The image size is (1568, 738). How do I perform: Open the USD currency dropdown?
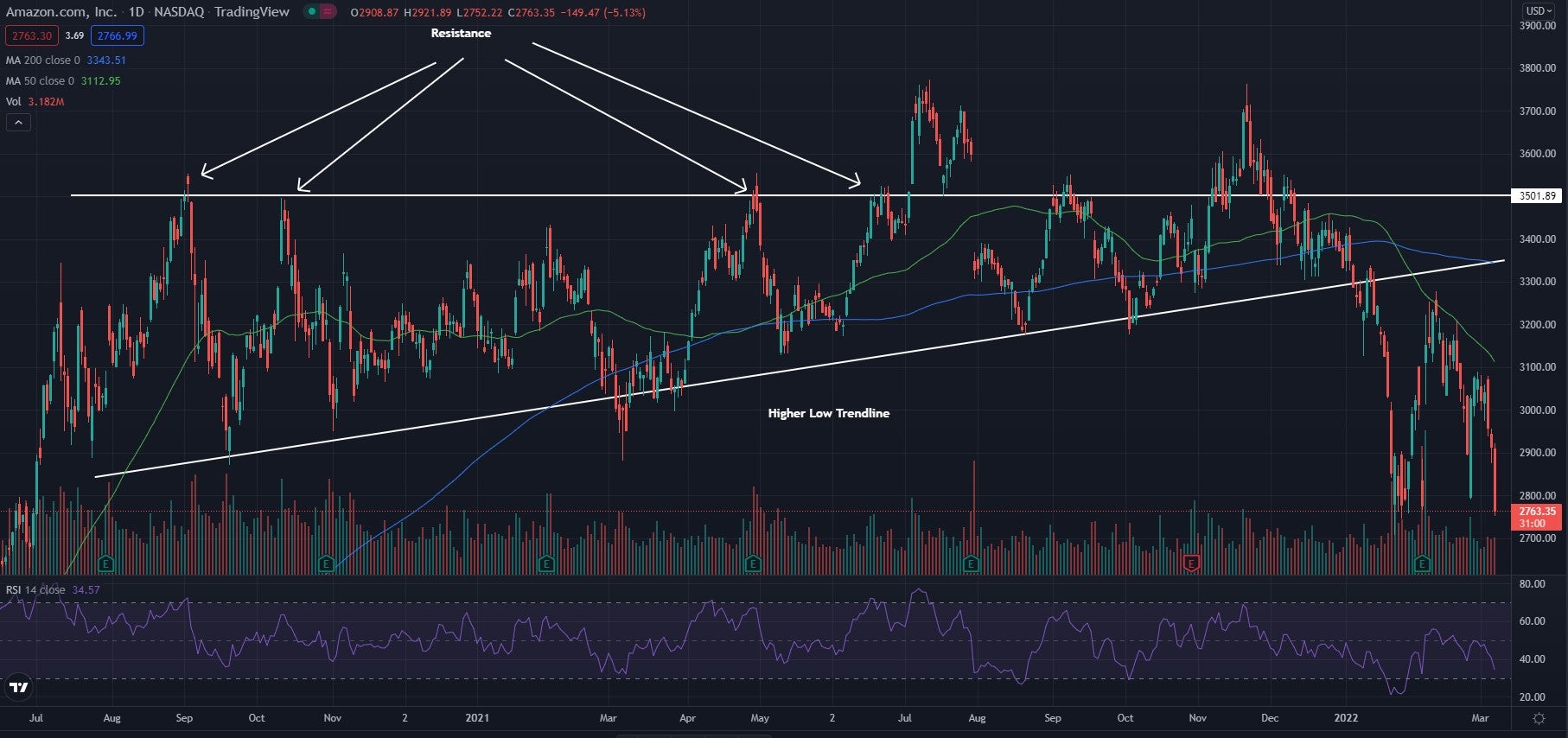(1539, 11)
